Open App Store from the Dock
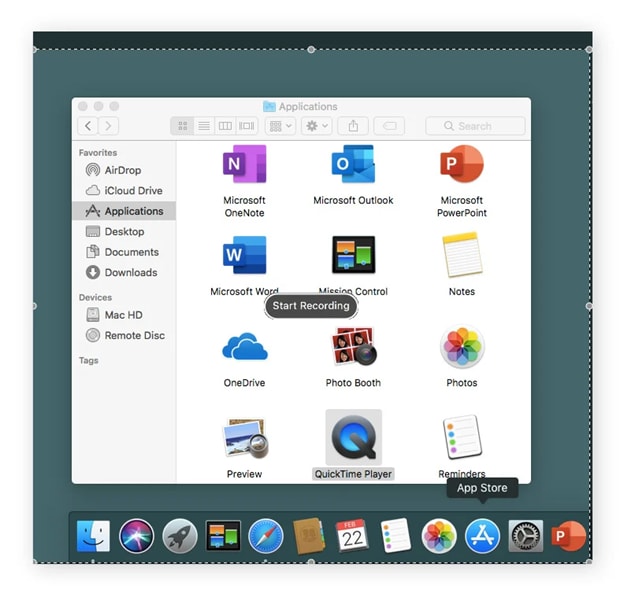Screen dimensions: 624x601 (482, 536)
